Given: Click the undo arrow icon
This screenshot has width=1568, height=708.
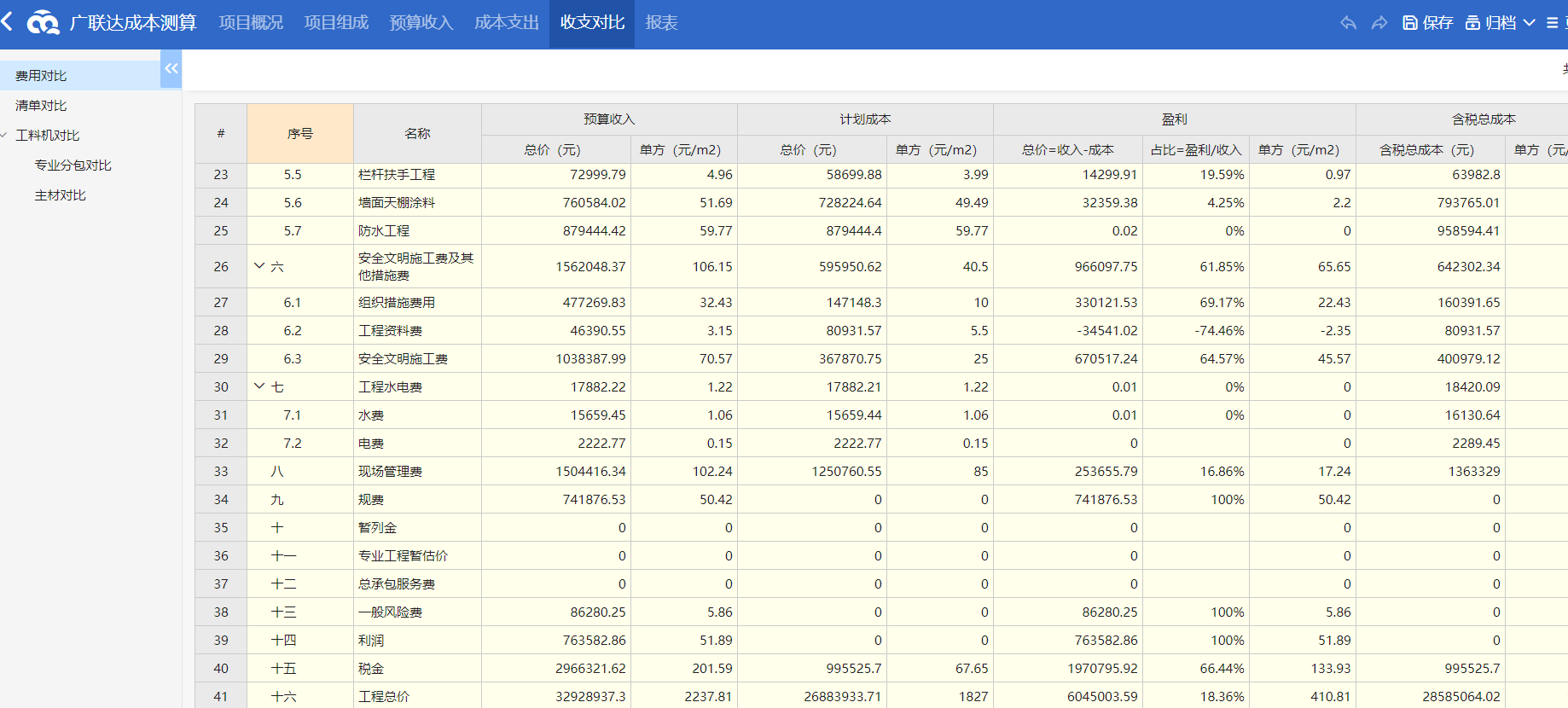Looking at the screenshot, I should coord(1348,23).
